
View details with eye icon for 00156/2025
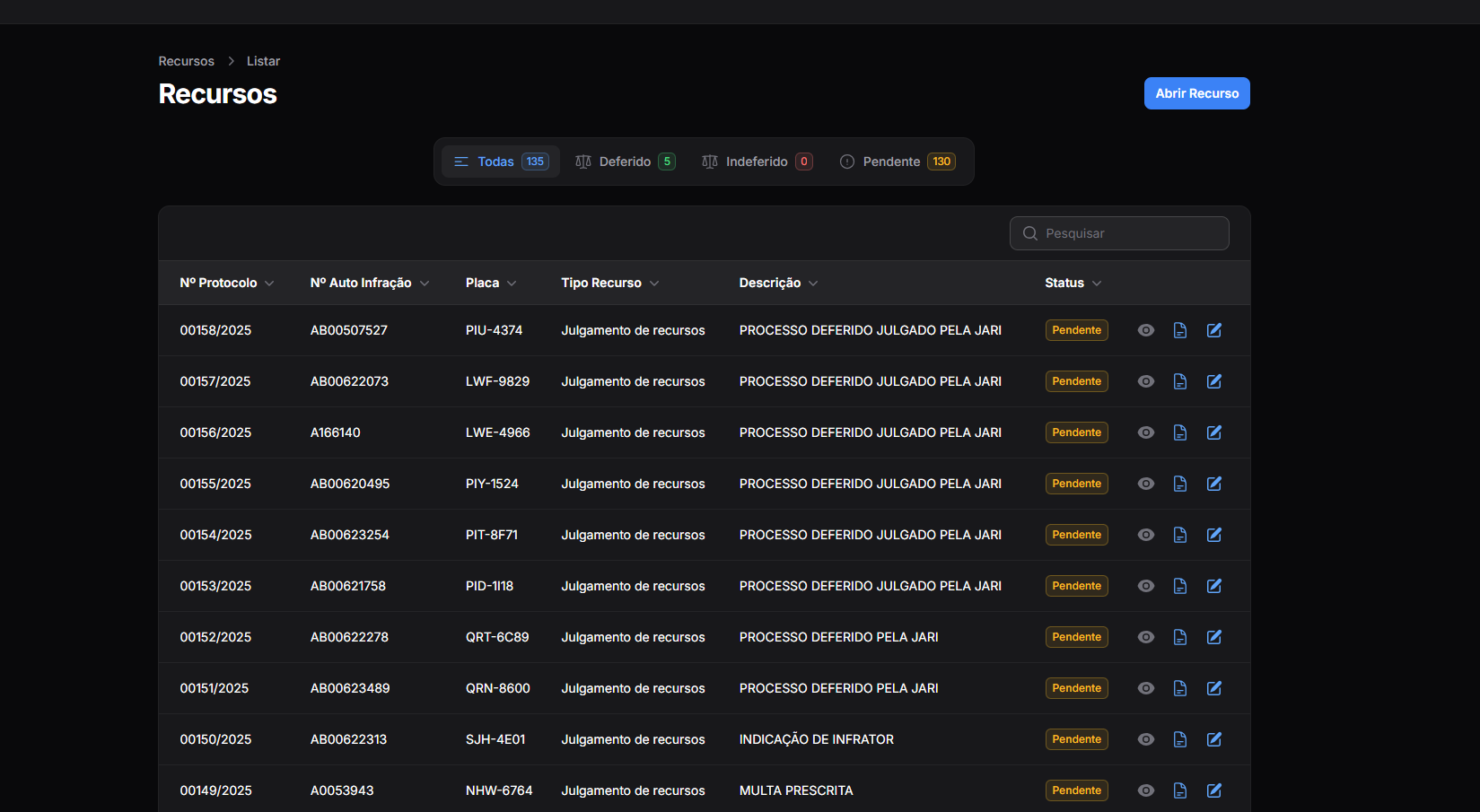pyautogui.click(x=1146, y=432)
